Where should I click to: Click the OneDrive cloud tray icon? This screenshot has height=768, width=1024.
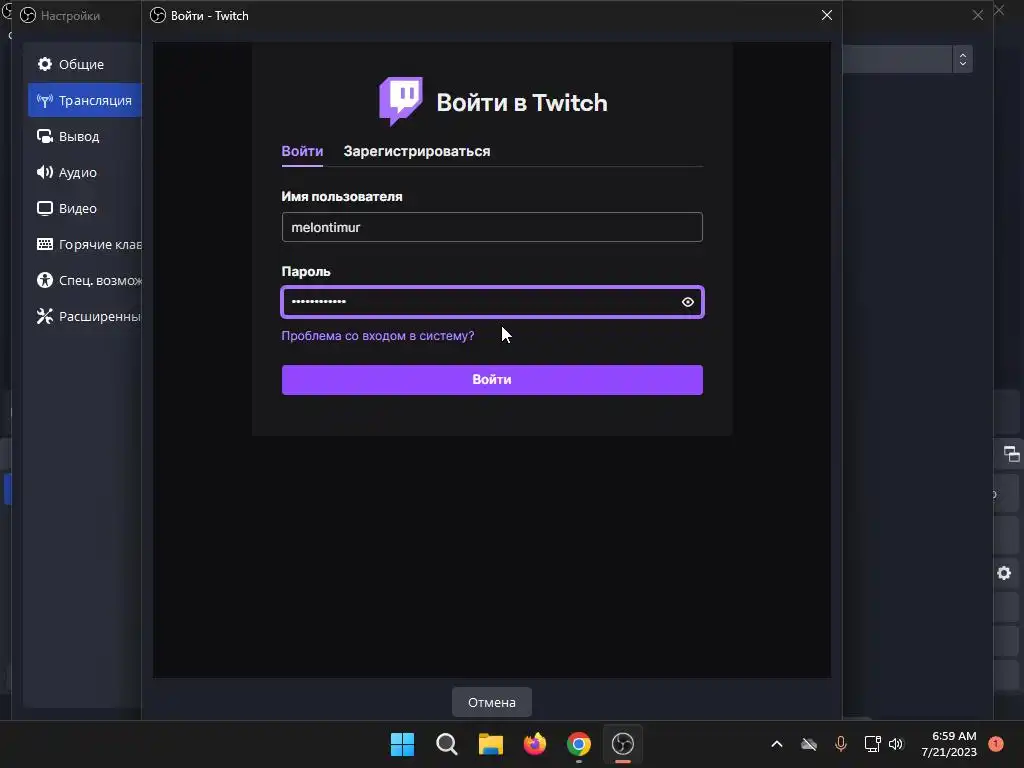tap(809, 744)
